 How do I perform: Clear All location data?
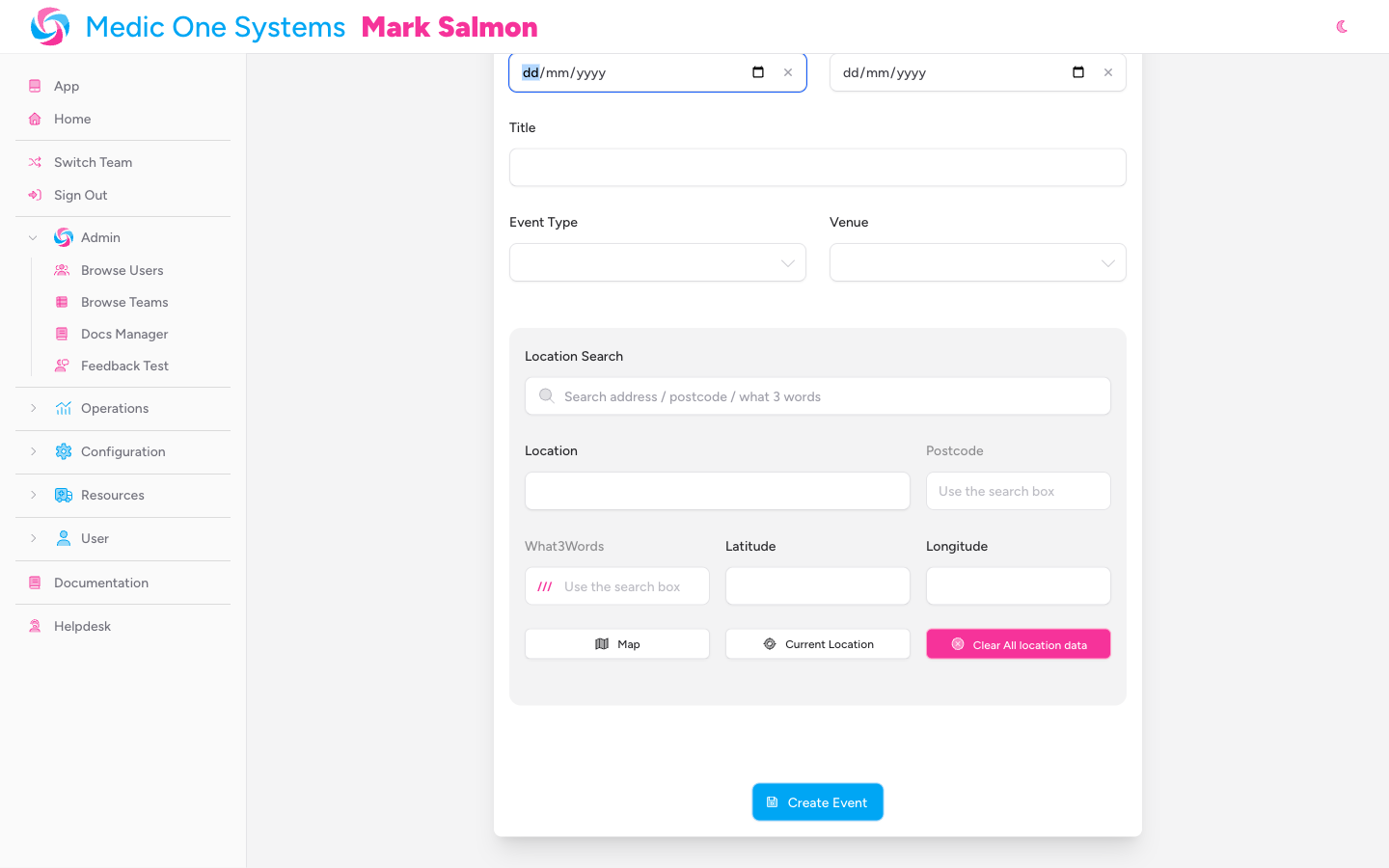[x=1018, y=643]
